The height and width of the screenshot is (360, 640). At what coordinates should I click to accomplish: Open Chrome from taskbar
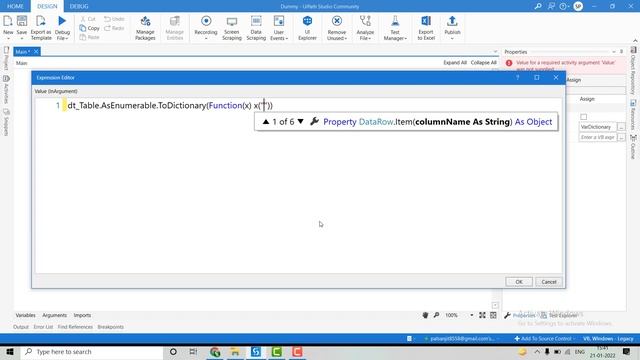215,352
